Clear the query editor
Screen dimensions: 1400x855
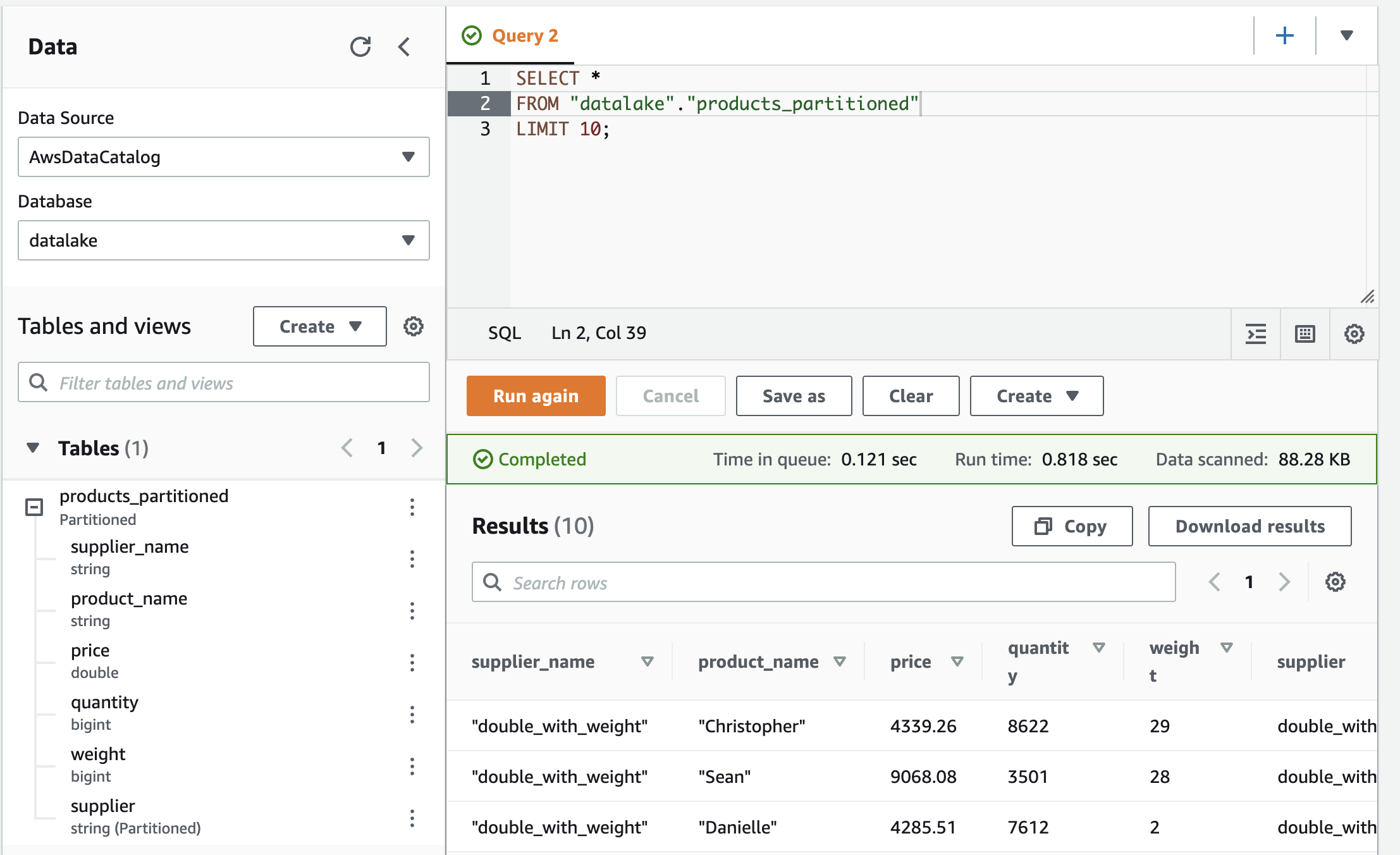click(x=911, y=396)
